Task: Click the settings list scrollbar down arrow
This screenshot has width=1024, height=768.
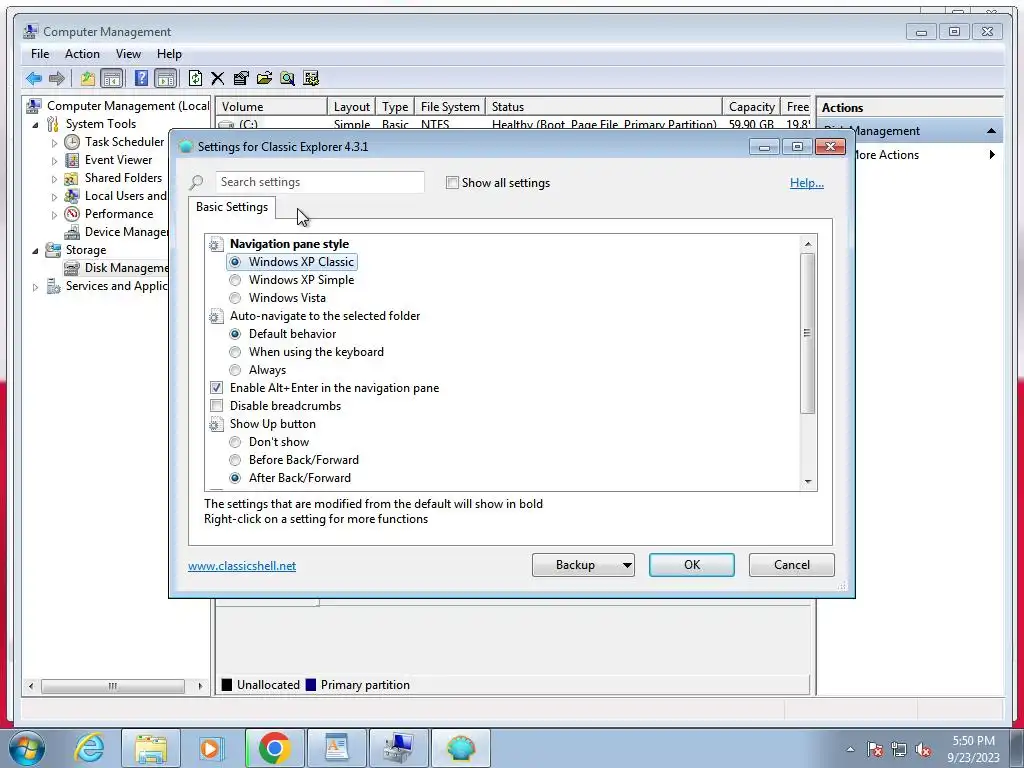Action: point(808,482)
